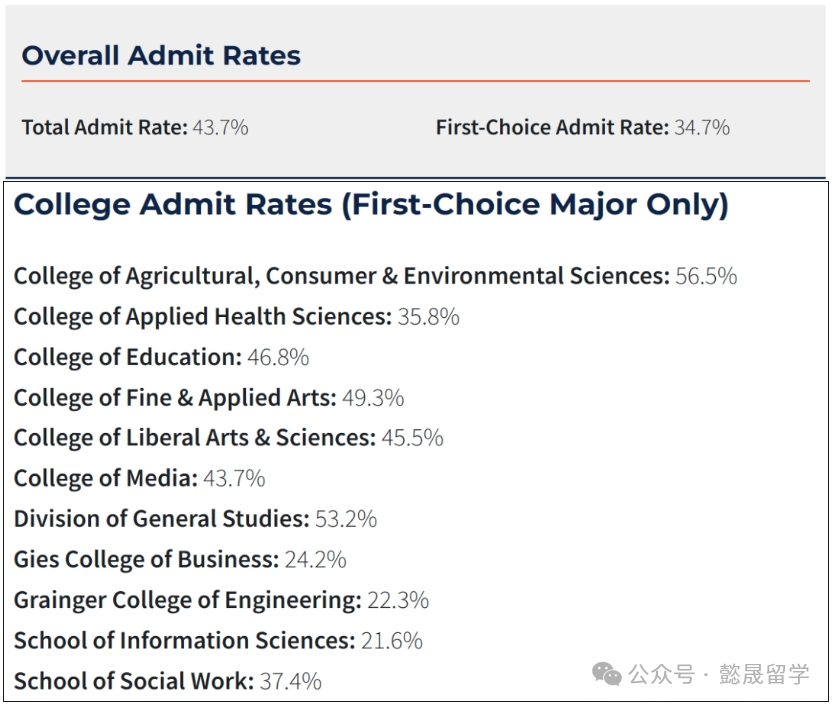Screen dimensions: 836x707
Task: Select the Total Admit Rate label
Action: [x=104, y=127]
